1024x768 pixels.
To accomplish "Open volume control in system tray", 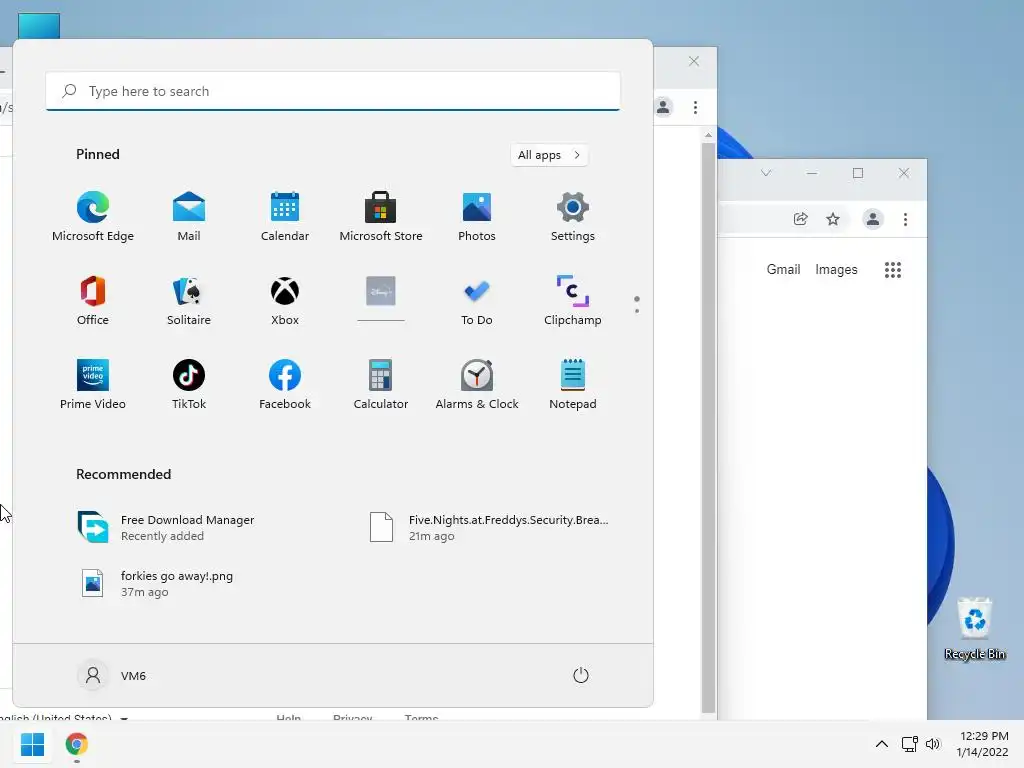I will 933,744.
